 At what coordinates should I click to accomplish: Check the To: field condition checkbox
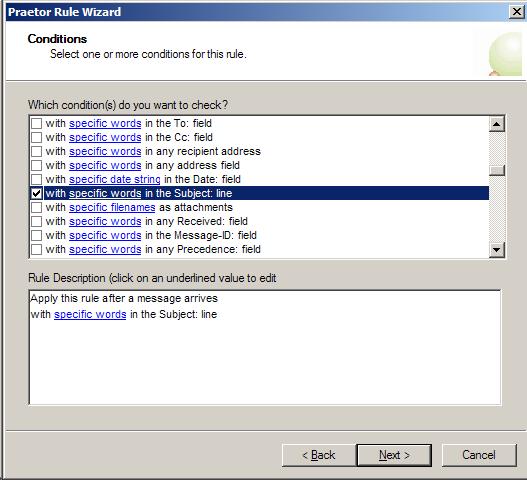[x=36, y=123]
